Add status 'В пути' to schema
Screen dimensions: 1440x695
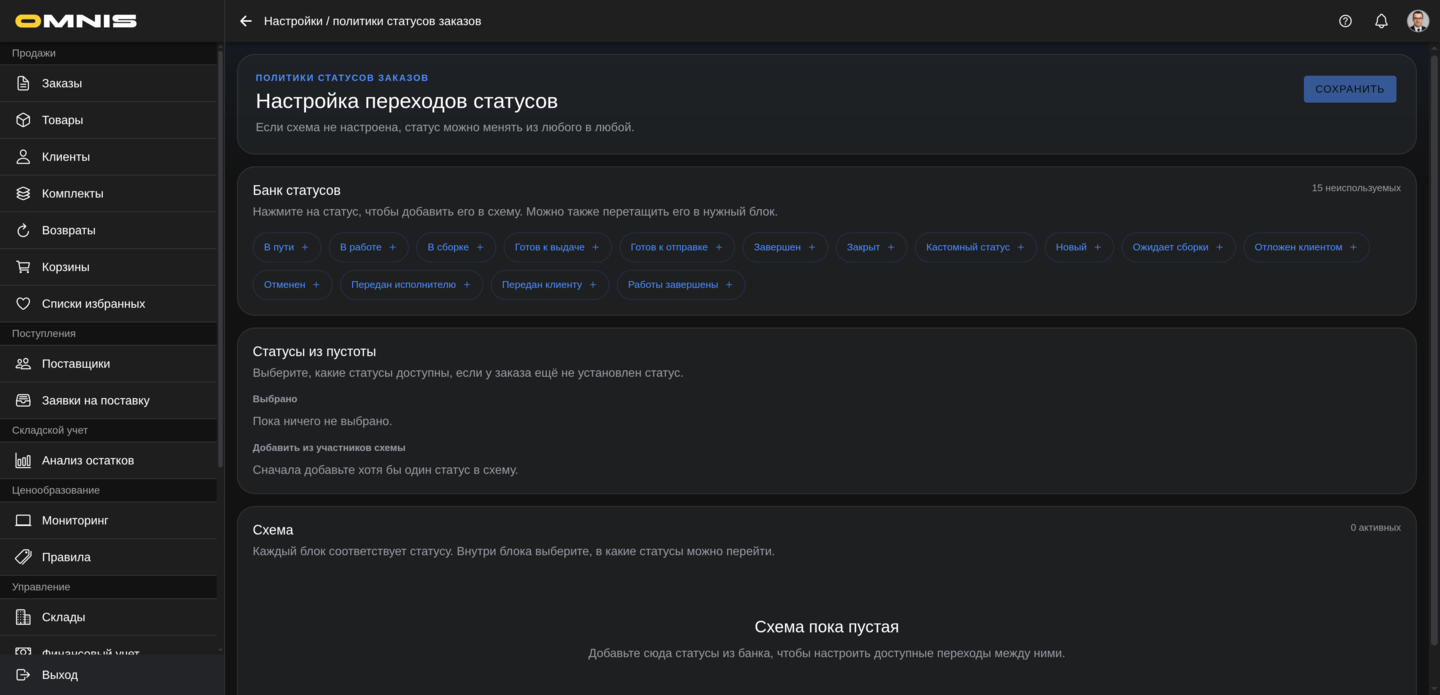[287, 247]
